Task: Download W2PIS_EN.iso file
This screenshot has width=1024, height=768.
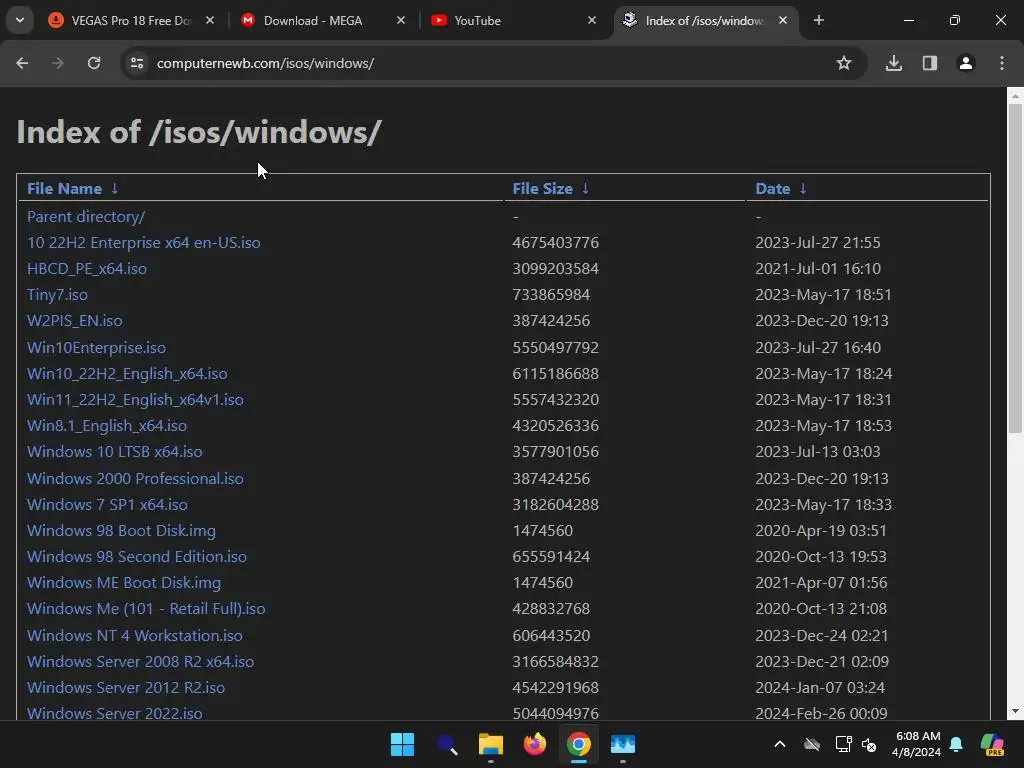Action: click(74, 321)
